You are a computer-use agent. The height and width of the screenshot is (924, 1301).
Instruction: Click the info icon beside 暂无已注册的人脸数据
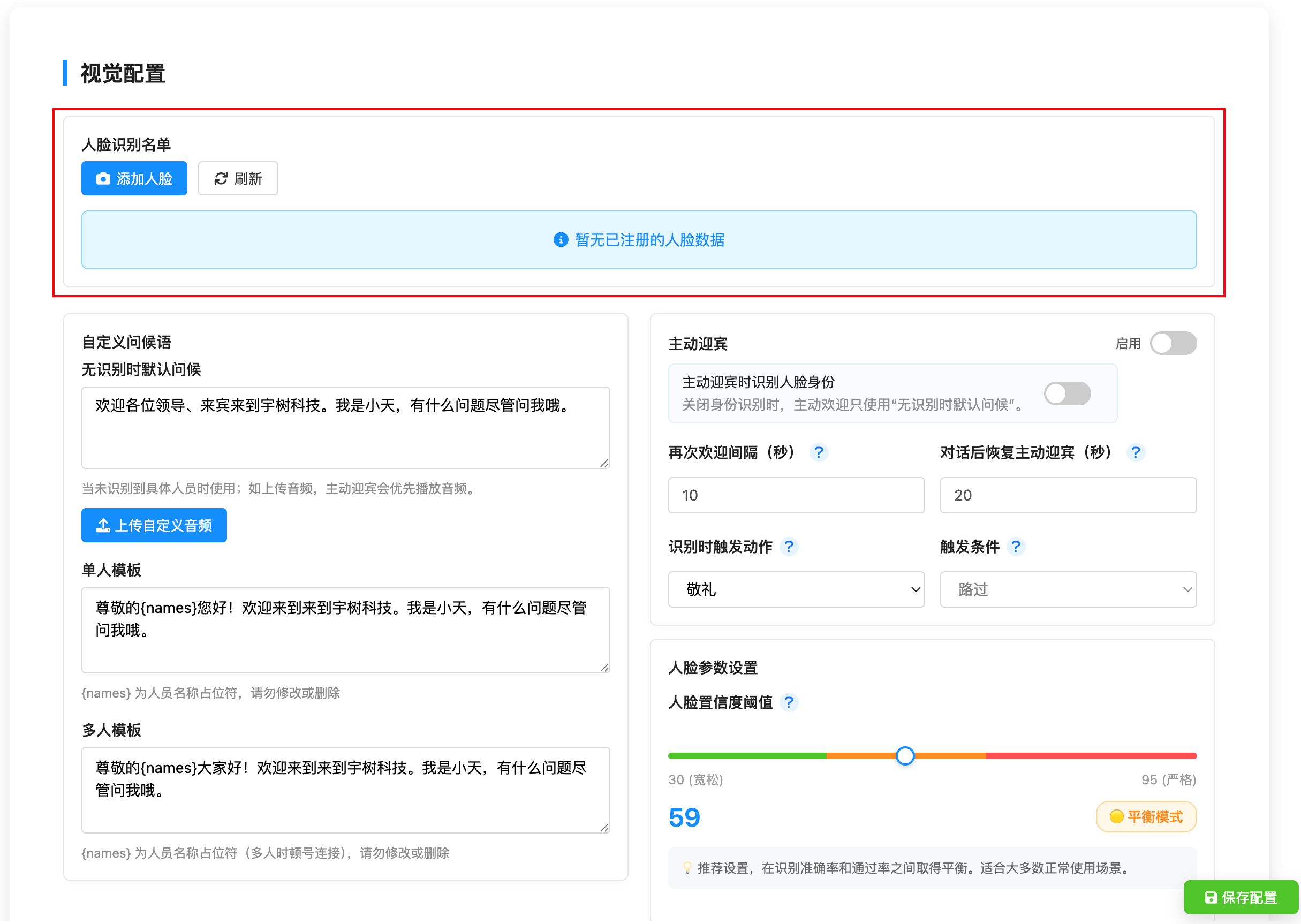[x=561, y=240]
